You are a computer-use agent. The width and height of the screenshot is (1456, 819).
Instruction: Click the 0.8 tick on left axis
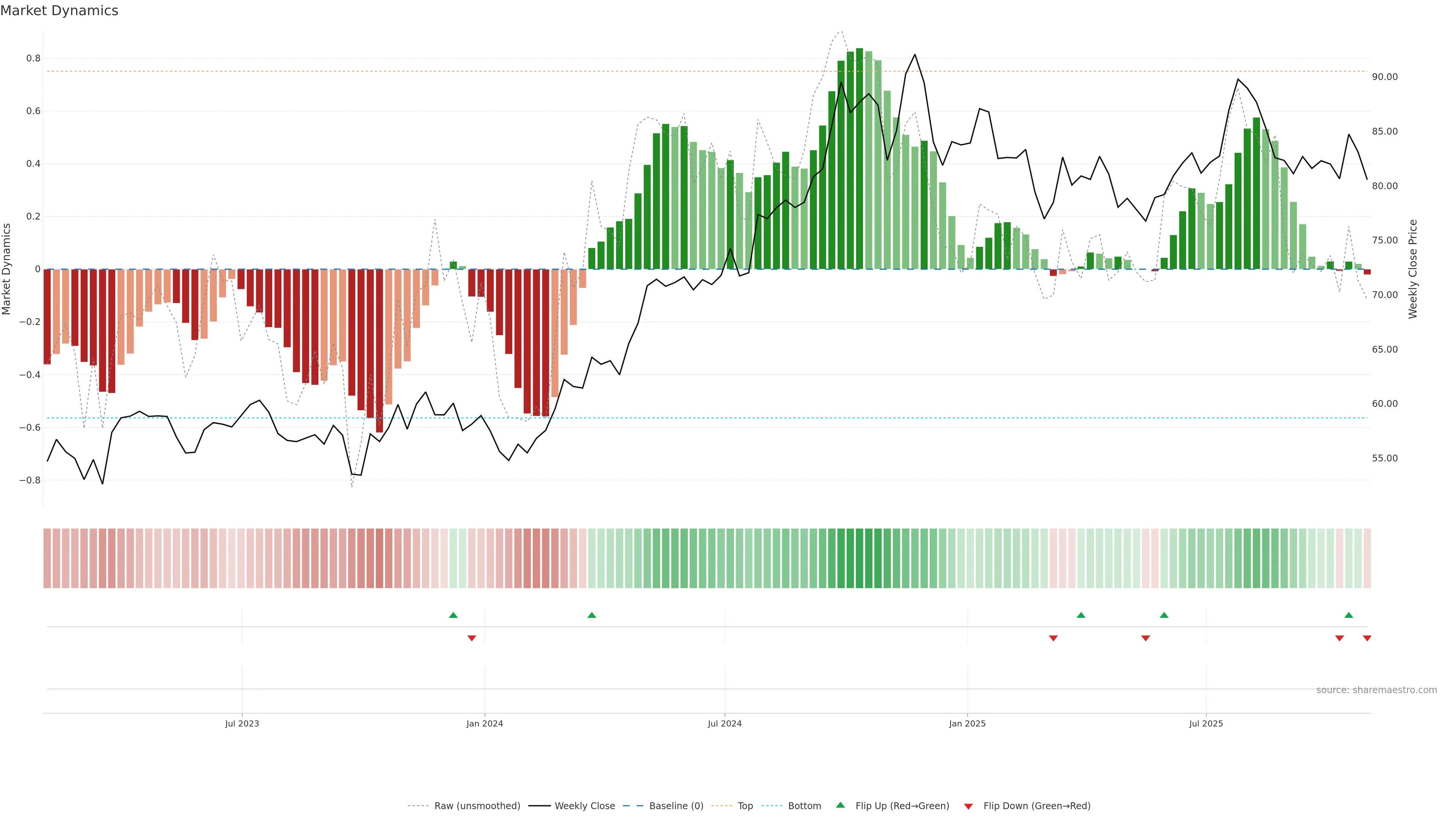[x=33, y=58]
